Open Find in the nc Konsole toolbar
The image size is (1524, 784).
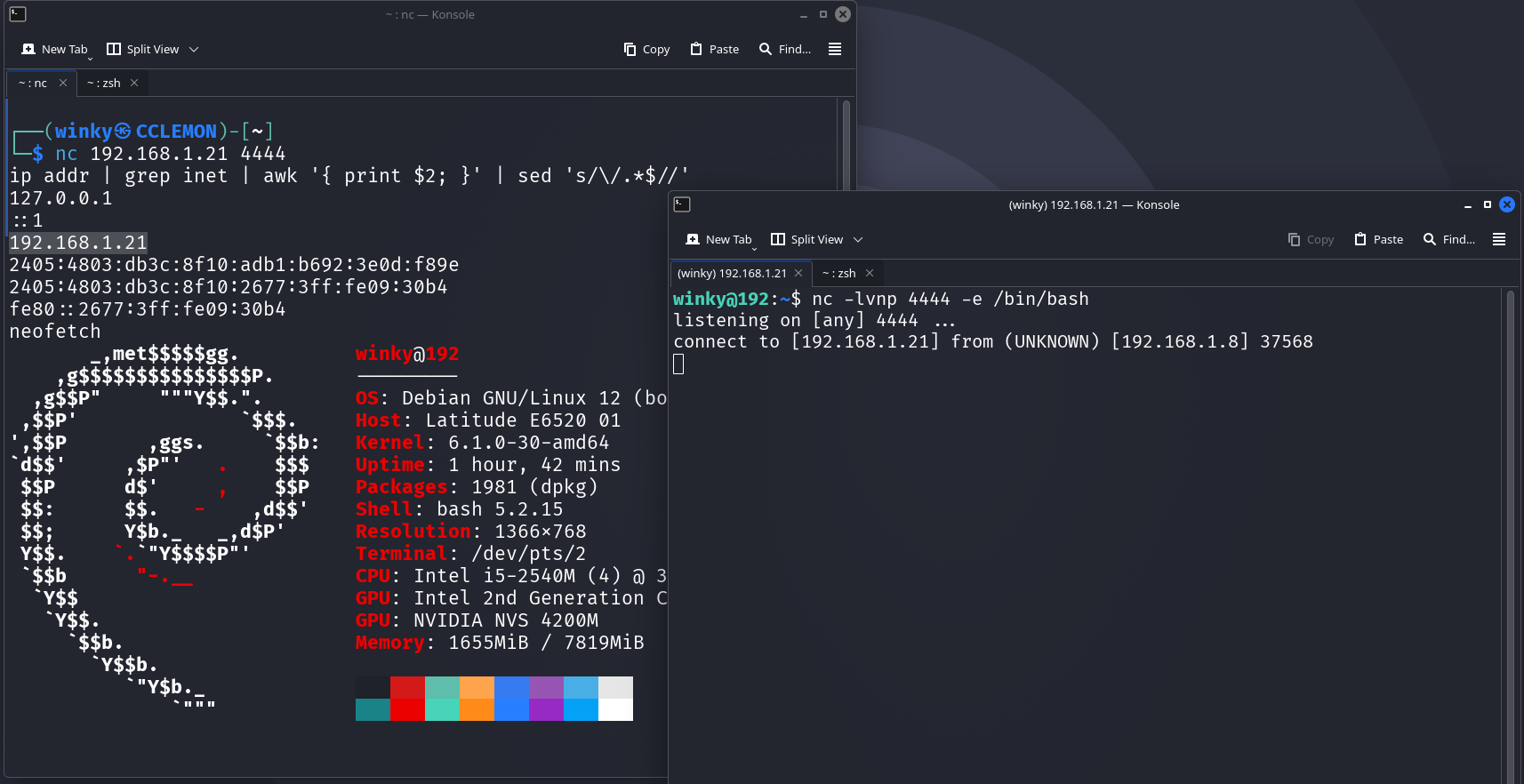coord(784,50)
